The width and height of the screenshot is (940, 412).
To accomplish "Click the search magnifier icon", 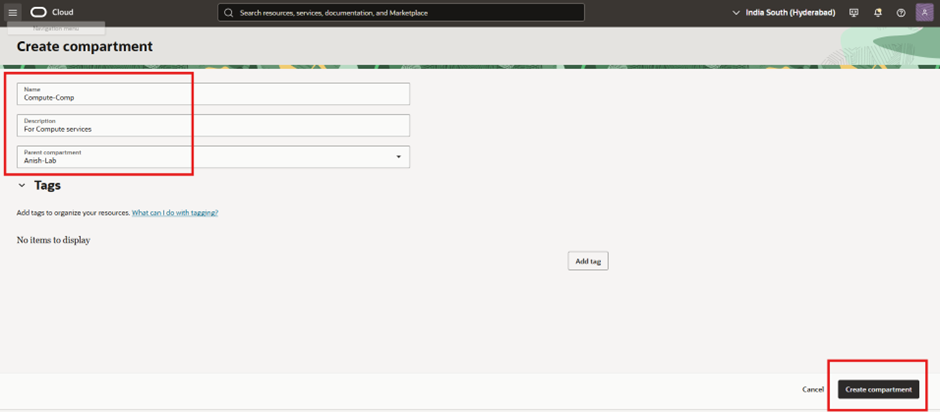I will pyautogui.click(x=229, y=13).
